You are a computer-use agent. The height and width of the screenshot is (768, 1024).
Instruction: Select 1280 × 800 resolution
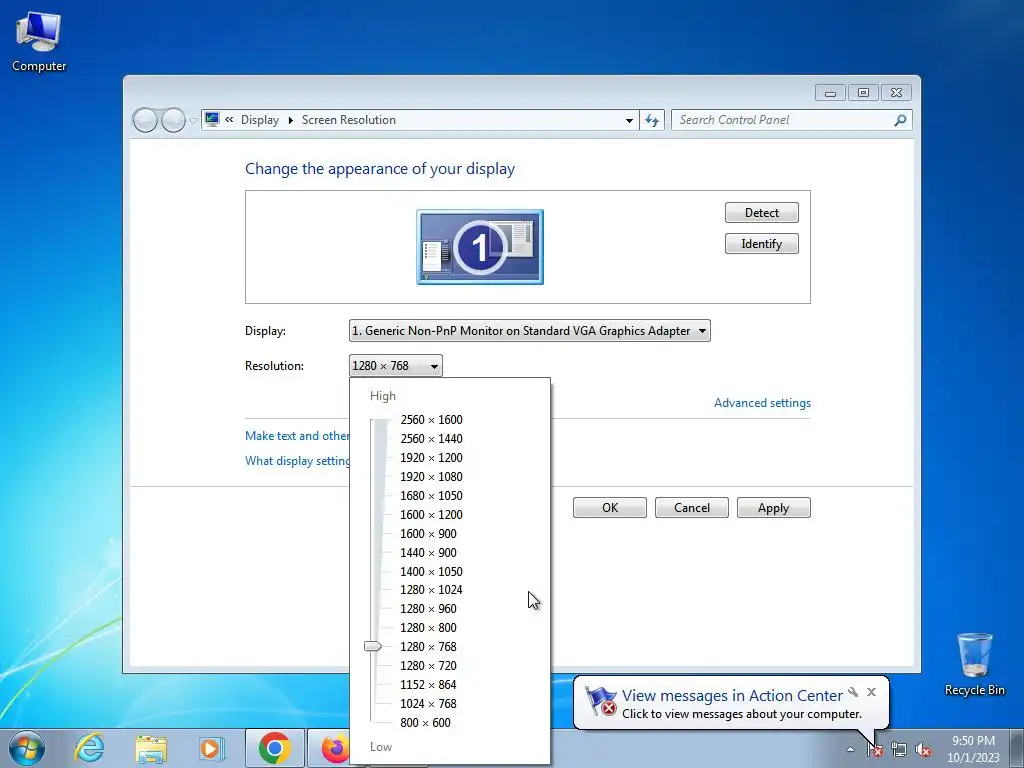coord(428,628)
